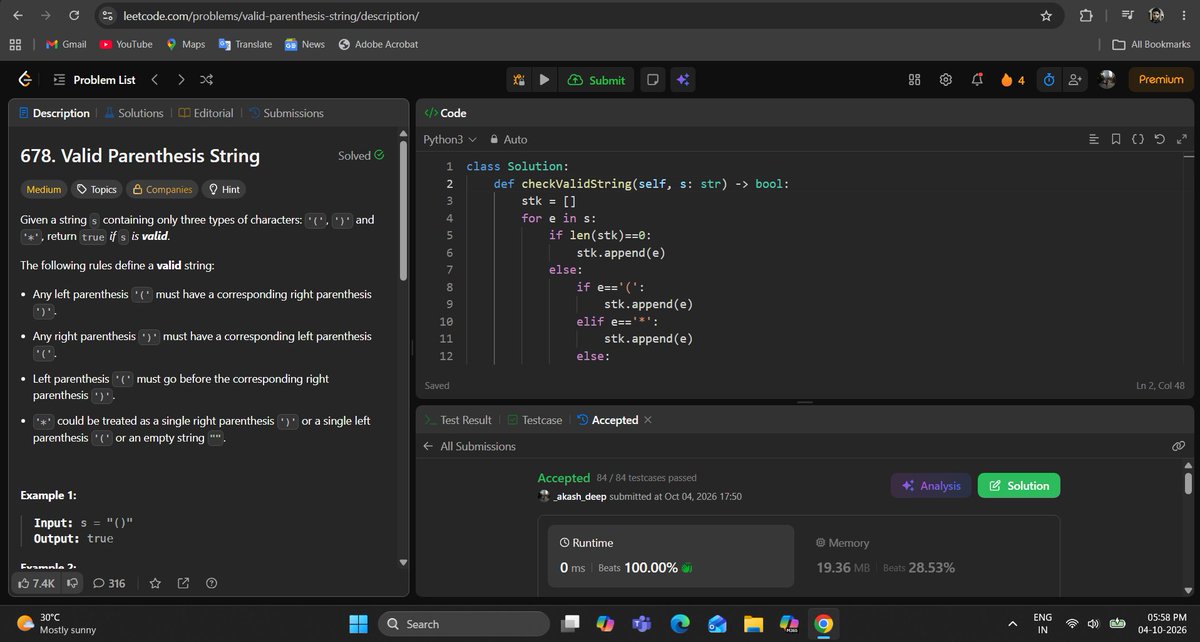Screen dimensions: 1200x642
Task: Star the problem as favorite
Action: (155, 583)
